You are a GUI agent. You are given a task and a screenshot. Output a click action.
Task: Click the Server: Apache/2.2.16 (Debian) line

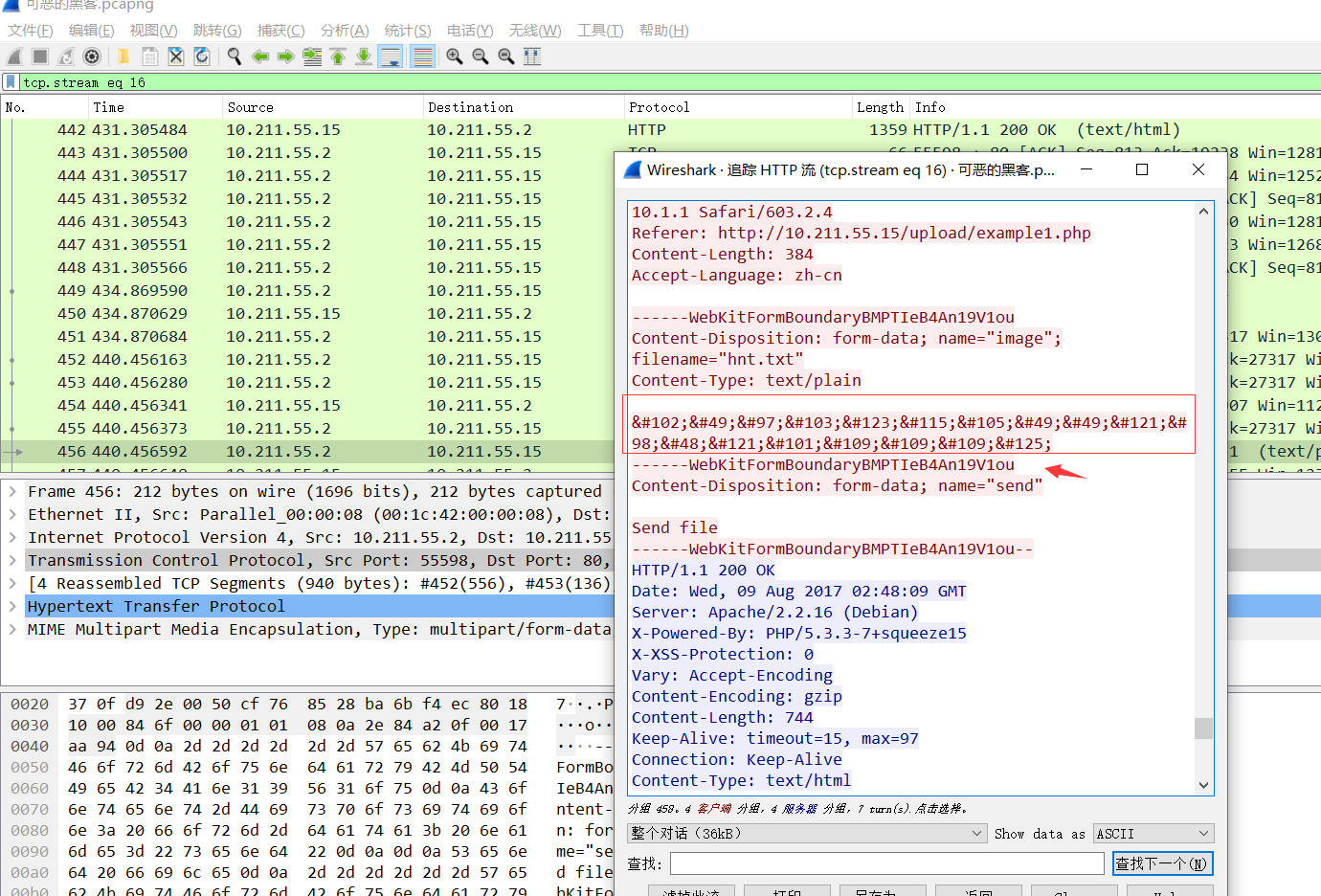(x=774, y=612)
